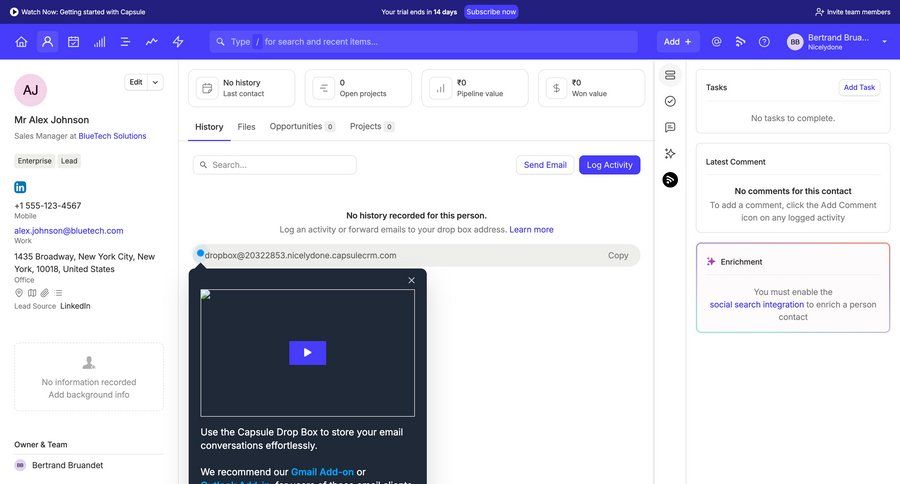The image size is (900, 484).
Task: Open the tasks checkmark icon in side rail
Action: coord(670,102)
